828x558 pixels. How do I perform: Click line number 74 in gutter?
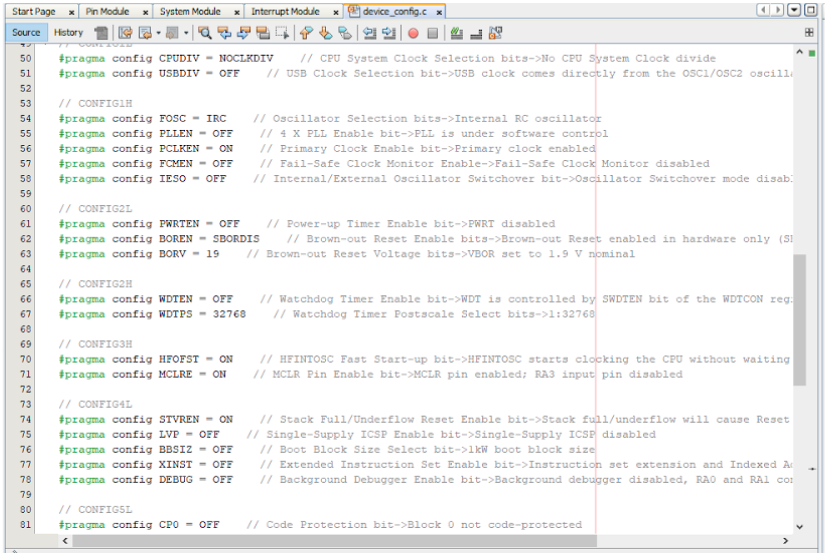click(25, 420)
